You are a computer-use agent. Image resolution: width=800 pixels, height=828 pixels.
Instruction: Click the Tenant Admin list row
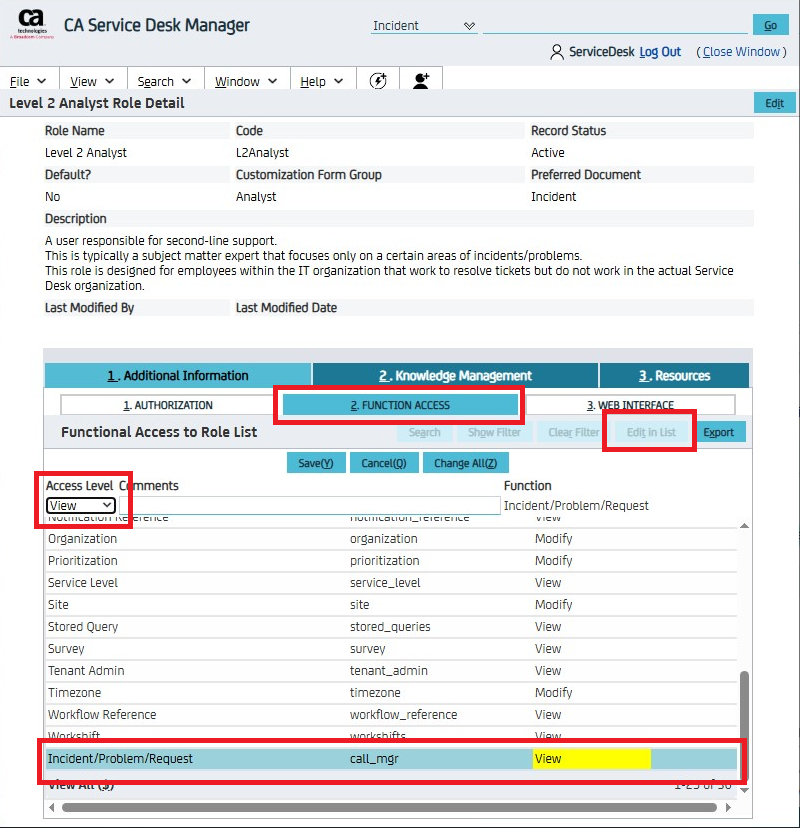(391, 671)
